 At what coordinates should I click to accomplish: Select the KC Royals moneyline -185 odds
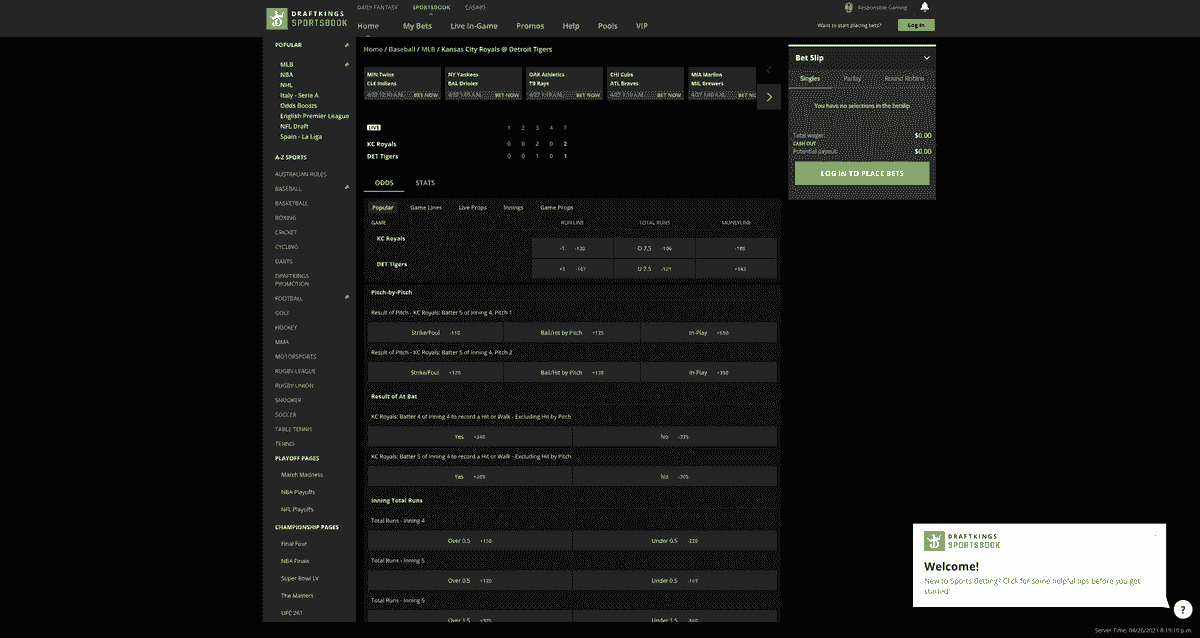click(x=736, y=247)
